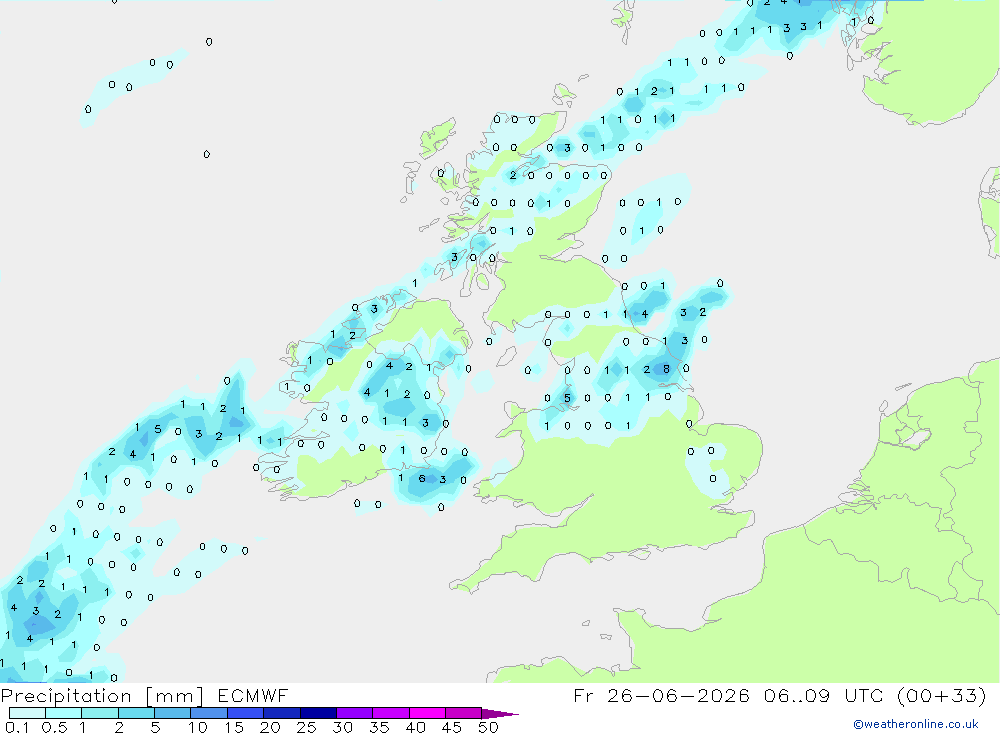The image size is (1000, 733).
Task: Click the 40–45 mm magenta legend swatch
Action: click(427, 713)
